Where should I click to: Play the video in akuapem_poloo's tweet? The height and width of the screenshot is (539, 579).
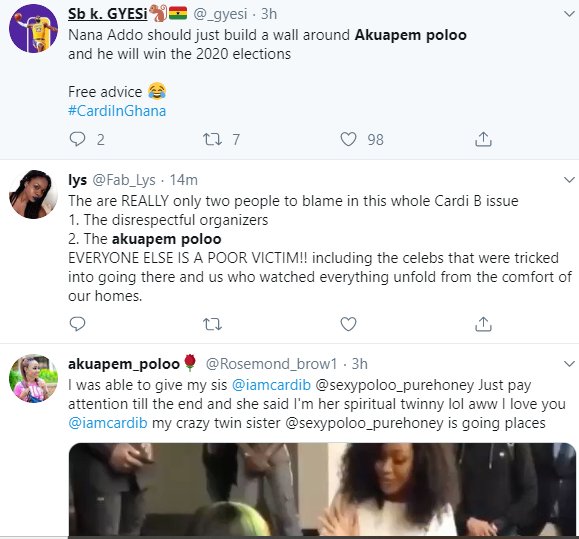point(322,489)
